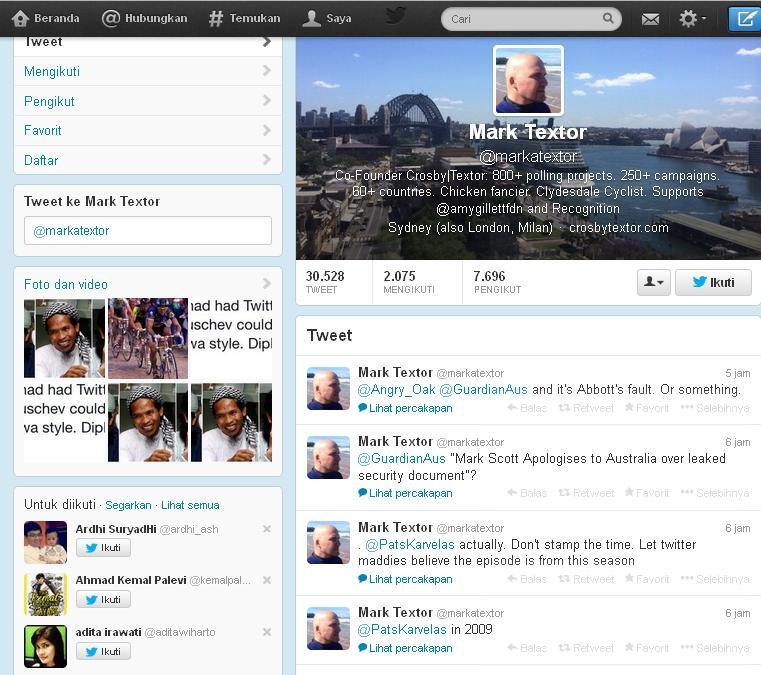
Task: Click the Twitter bird logo in top bar
Action: point(396,16)
